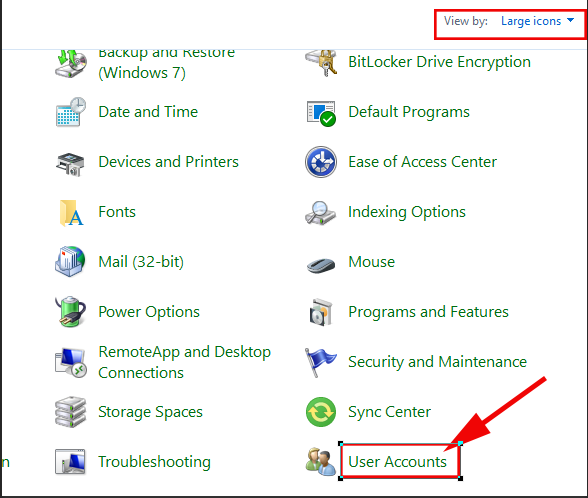Click the Sync Center green icon
Screen dimensions: 588x498
(321, 412)
